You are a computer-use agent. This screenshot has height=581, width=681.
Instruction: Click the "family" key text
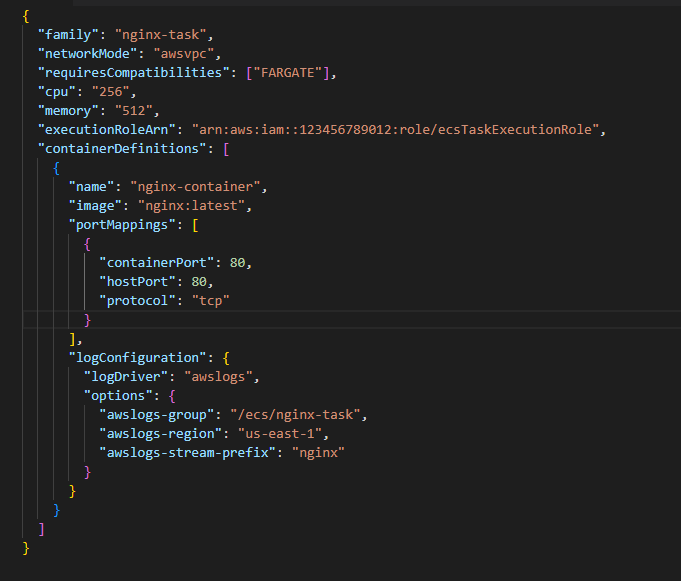point(68,35)
